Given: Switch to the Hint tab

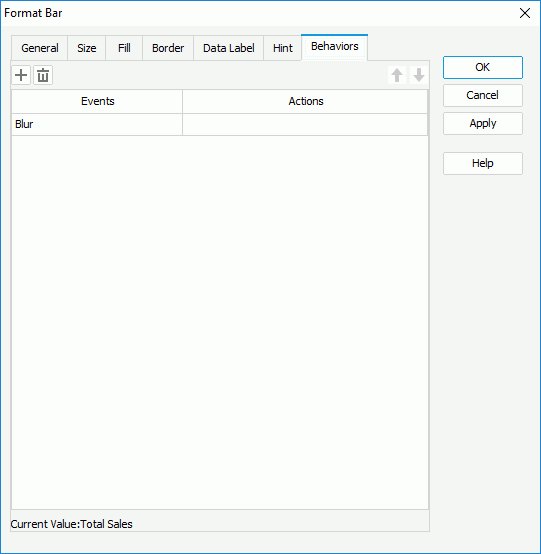Looking at the screenshot, I should (x=282, y=48).
